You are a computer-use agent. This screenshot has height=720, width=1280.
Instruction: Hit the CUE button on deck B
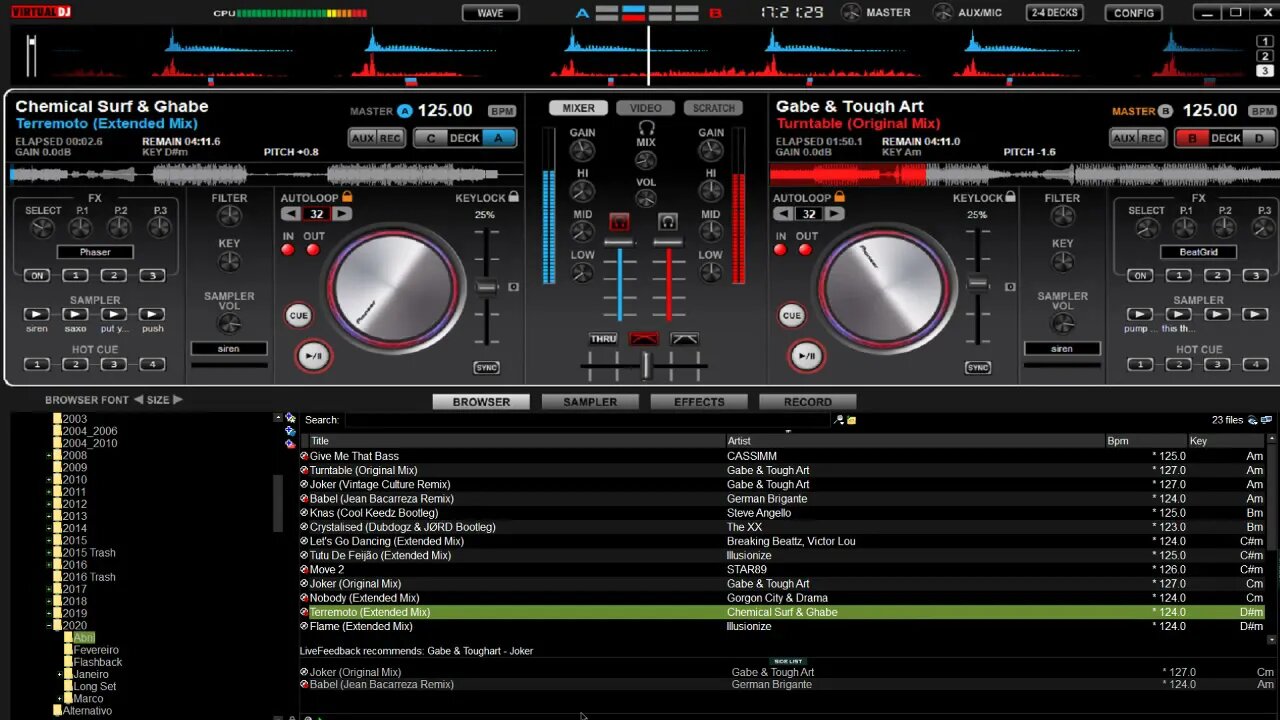(791, 315)
